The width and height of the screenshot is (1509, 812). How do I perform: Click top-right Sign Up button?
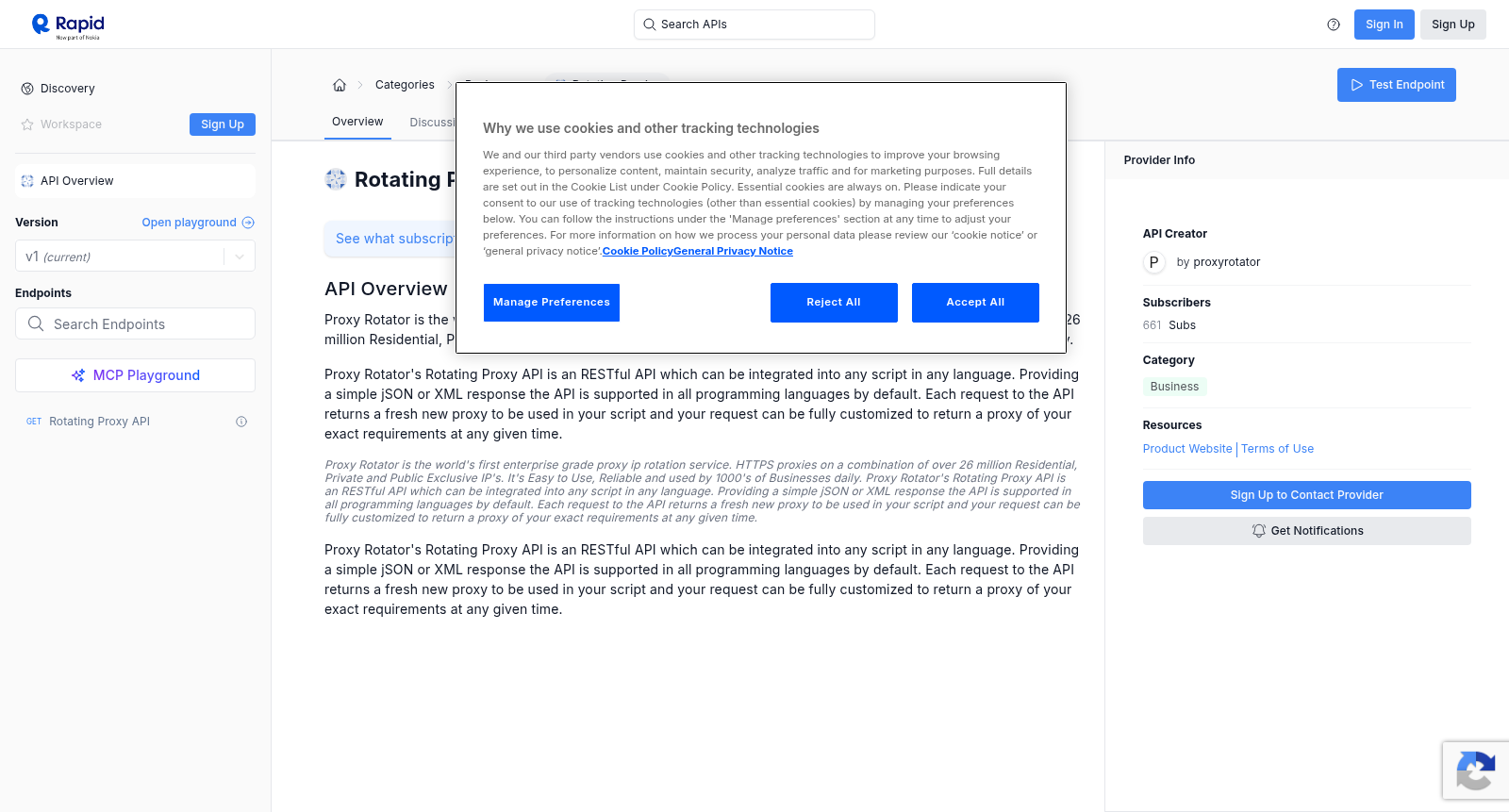point(1452,25)
